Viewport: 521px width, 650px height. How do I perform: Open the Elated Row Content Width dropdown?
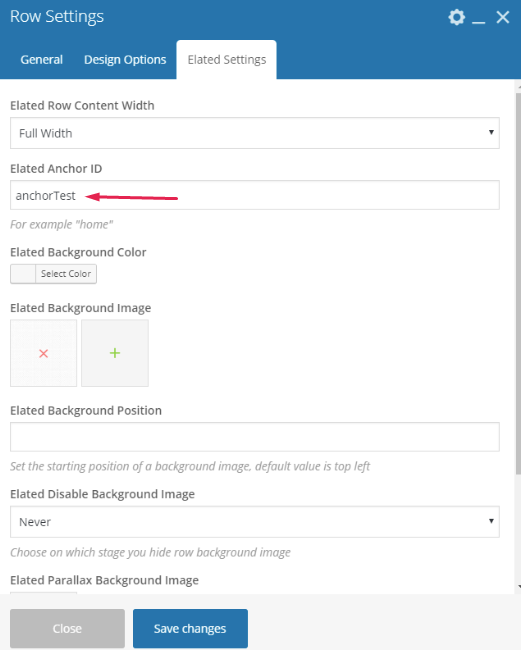(x=254, y=133)
